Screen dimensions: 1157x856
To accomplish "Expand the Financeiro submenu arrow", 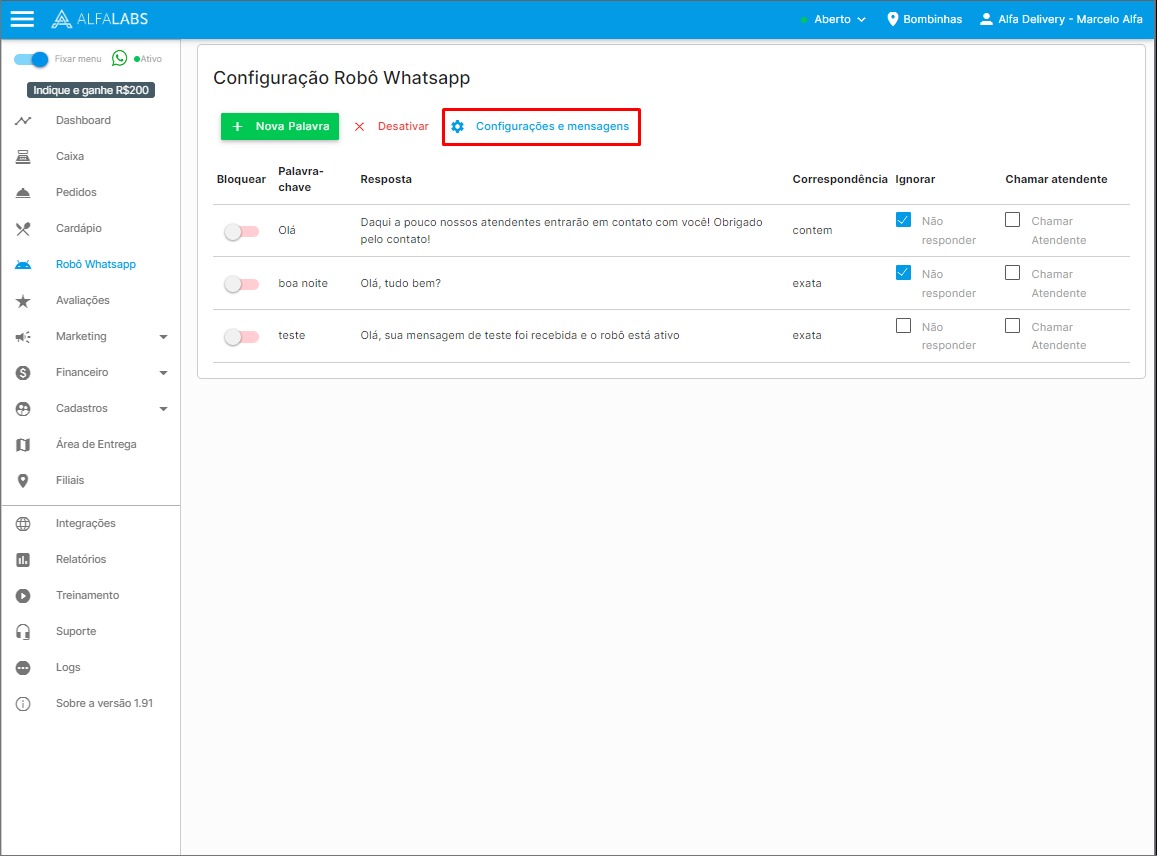I will [163, 373].
